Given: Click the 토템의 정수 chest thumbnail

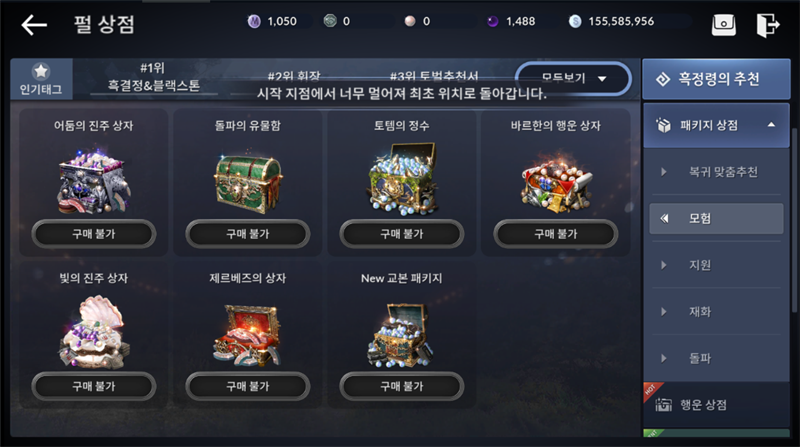Looking at the screenshot, I should [402, 179].
